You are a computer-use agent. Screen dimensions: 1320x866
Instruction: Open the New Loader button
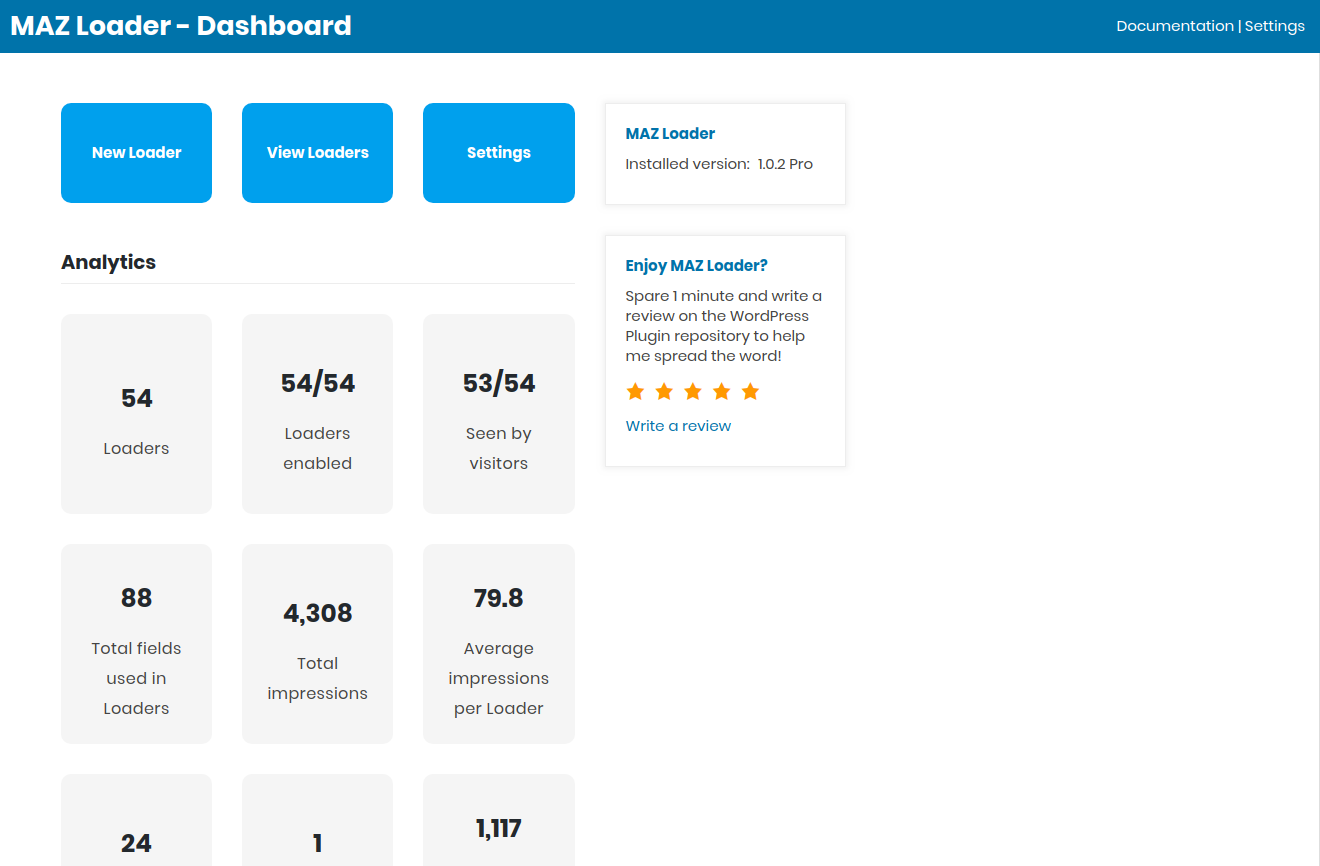(x=136, y=153)
